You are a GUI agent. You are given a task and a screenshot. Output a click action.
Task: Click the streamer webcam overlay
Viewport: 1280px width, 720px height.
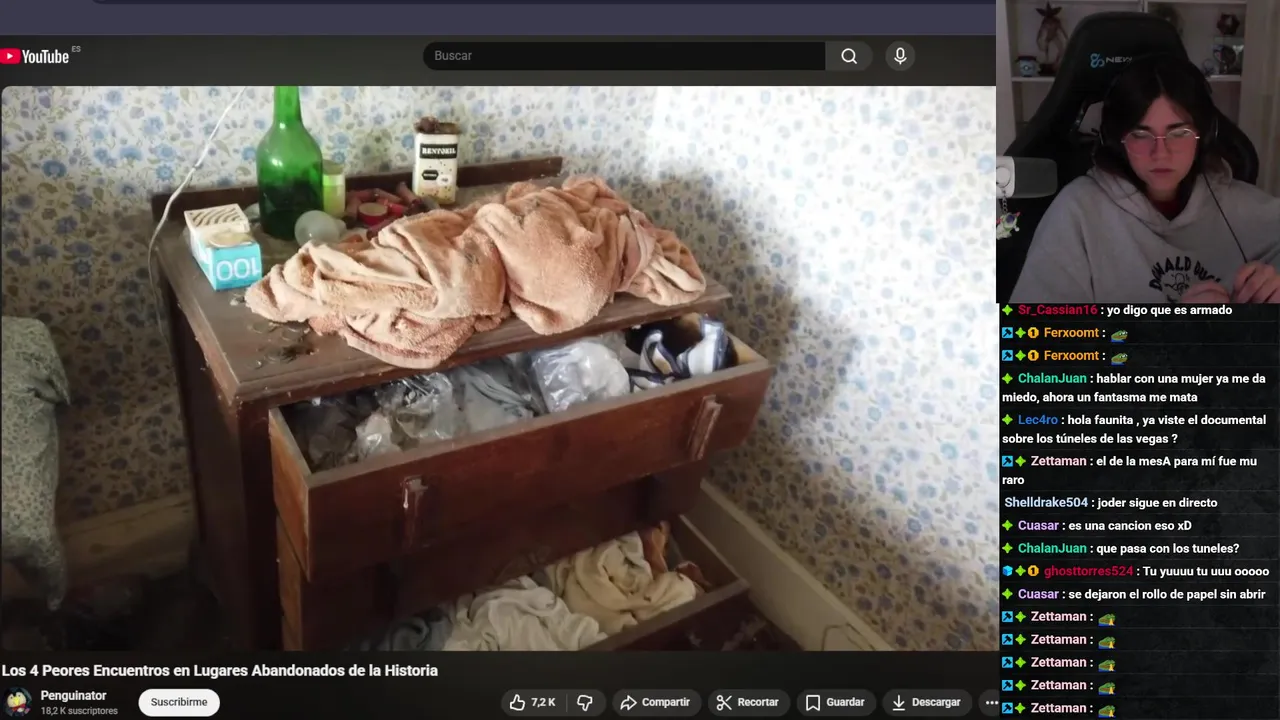[1138, 151]
